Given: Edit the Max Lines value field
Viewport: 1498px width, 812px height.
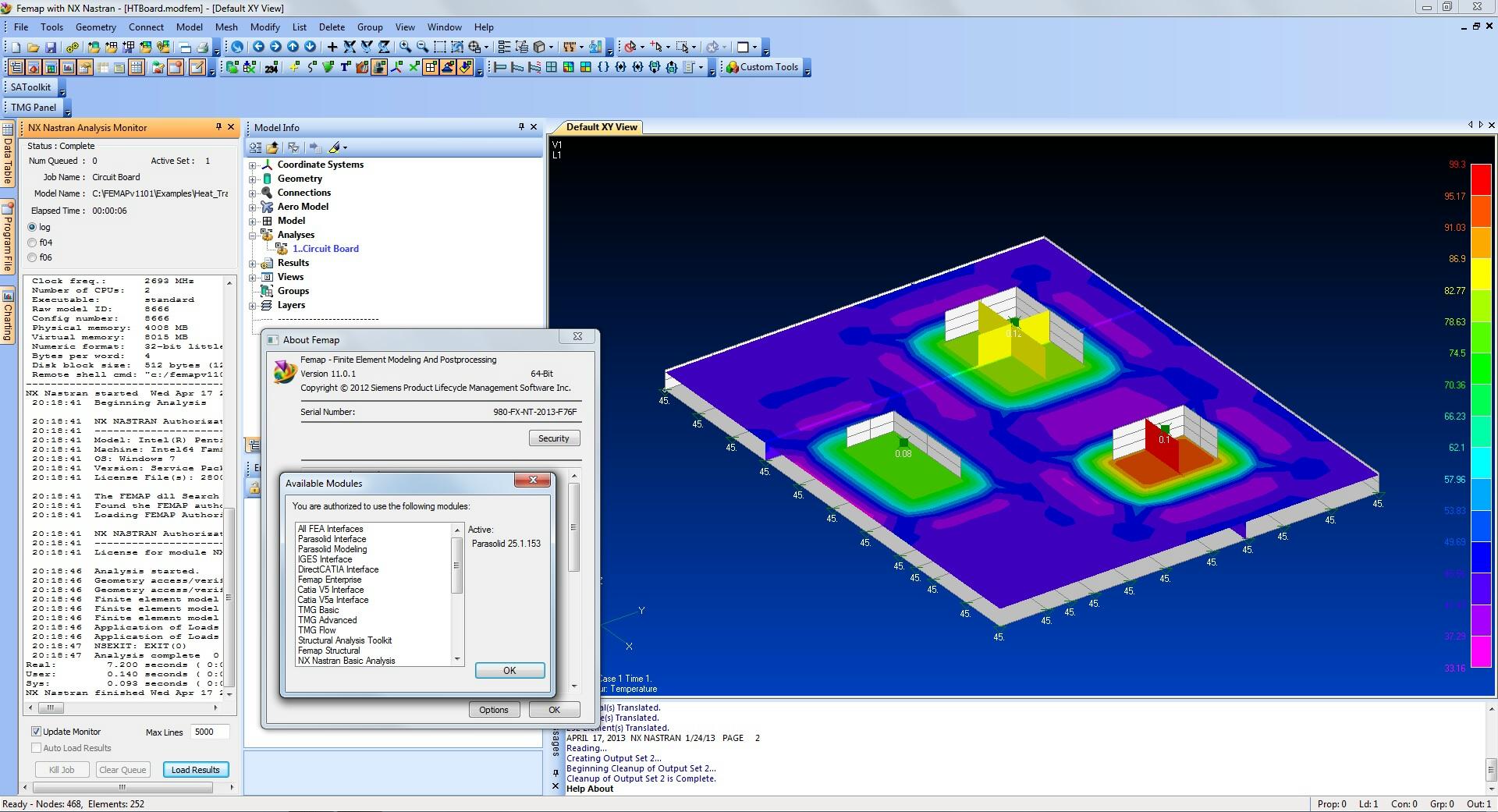Looking at the screenshot, I should [208, 732].
